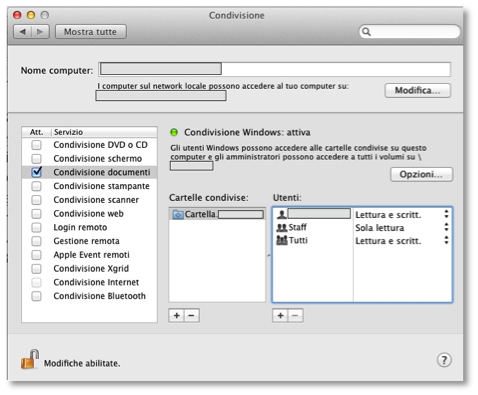478x395 pixels.
Task: Select Gestione remota service label
Action: pos(86,241)
